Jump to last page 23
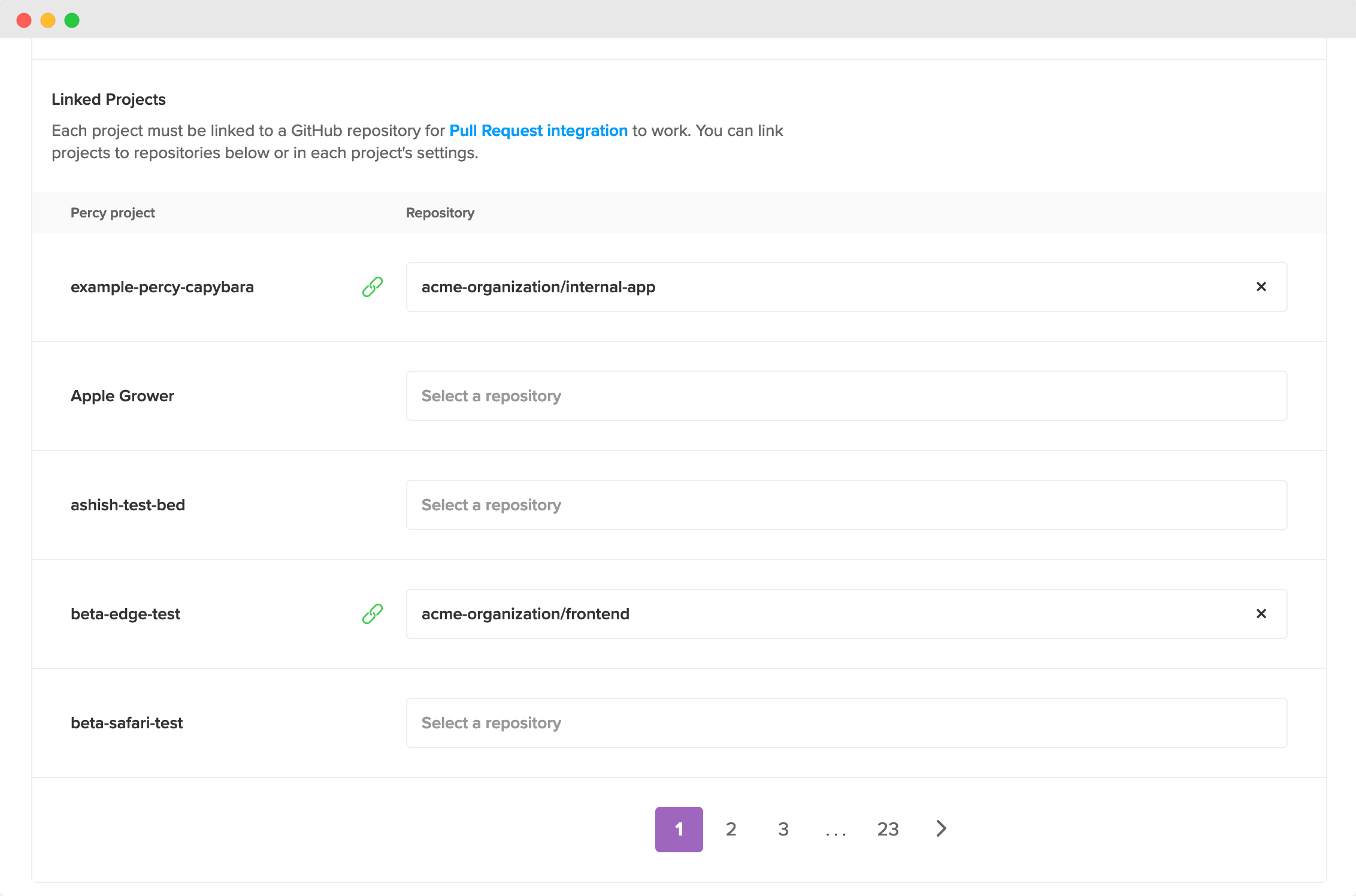The height and width of the screenshot is (896, 1356). pos(888,829)
